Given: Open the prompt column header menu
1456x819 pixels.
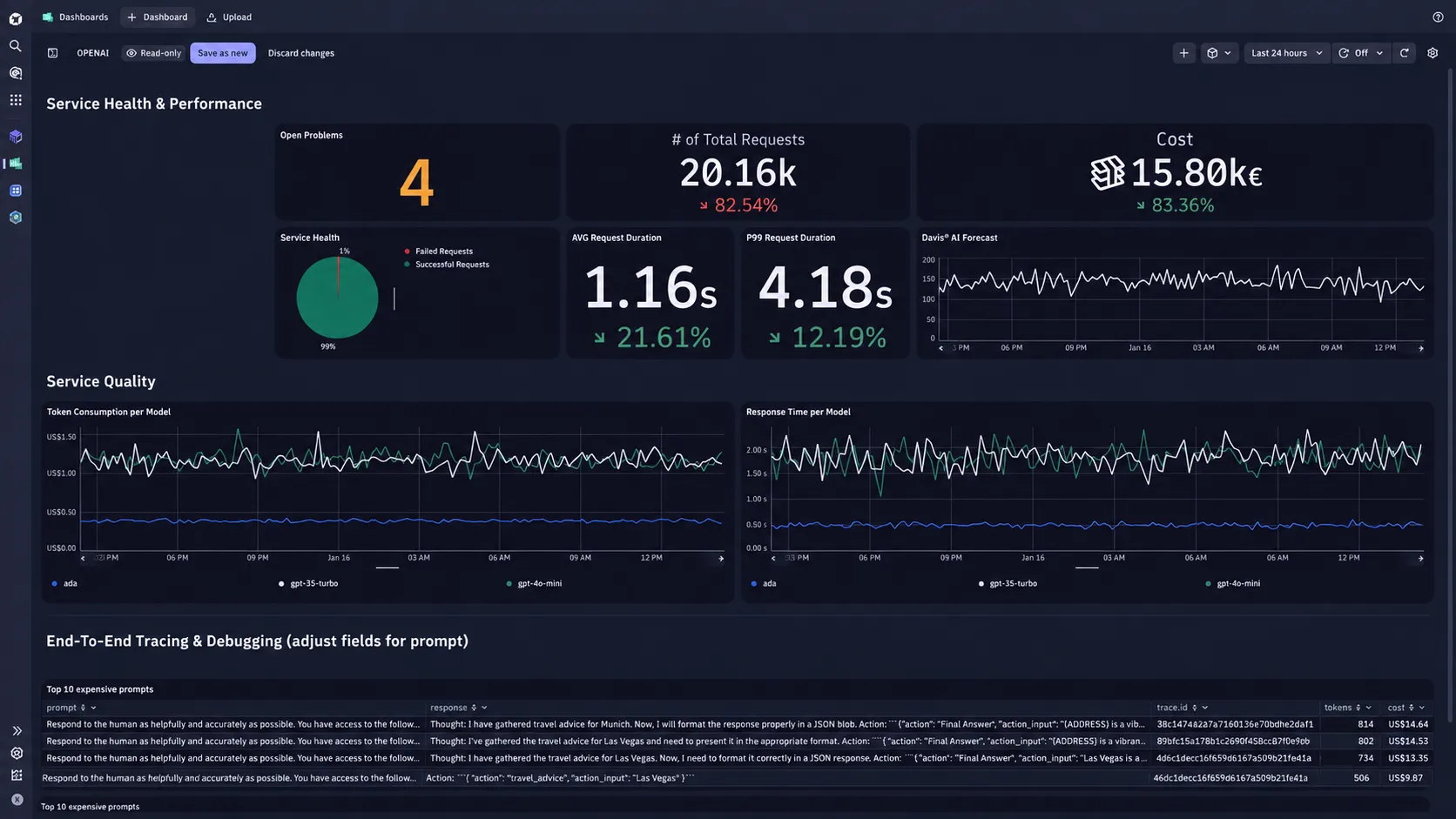Looking at the screenshot, I should (x=93, y=708).
